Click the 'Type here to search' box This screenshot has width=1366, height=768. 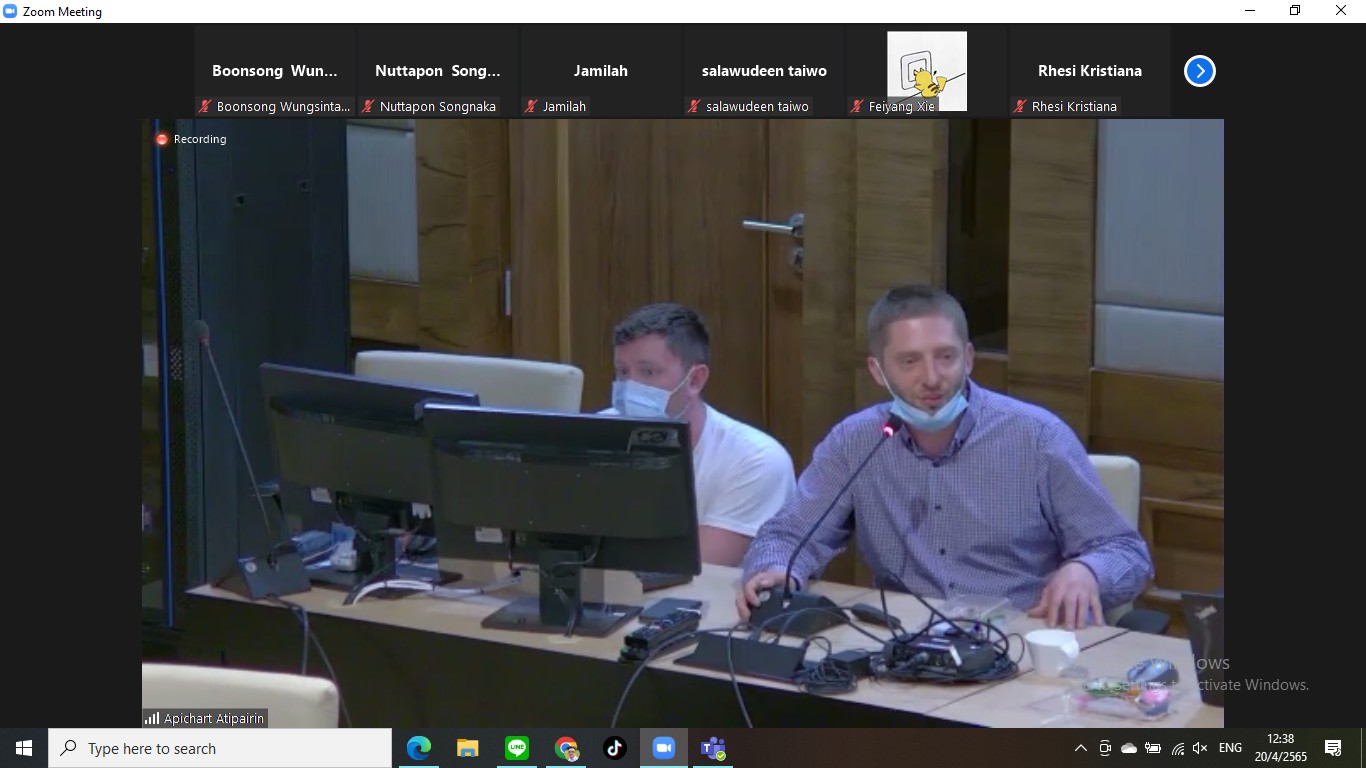(220, 748)
